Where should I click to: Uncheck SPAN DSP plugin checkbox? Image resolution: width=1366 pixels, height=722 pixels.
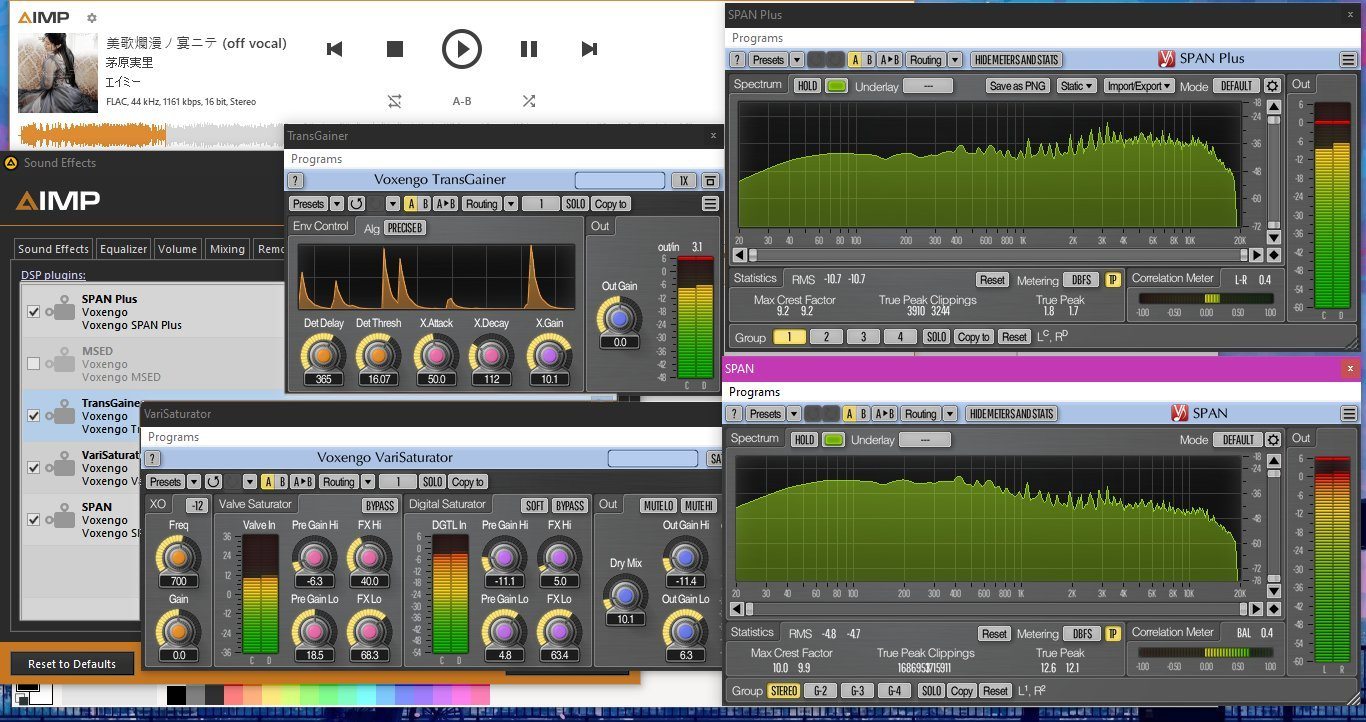(x=34, y=520)
